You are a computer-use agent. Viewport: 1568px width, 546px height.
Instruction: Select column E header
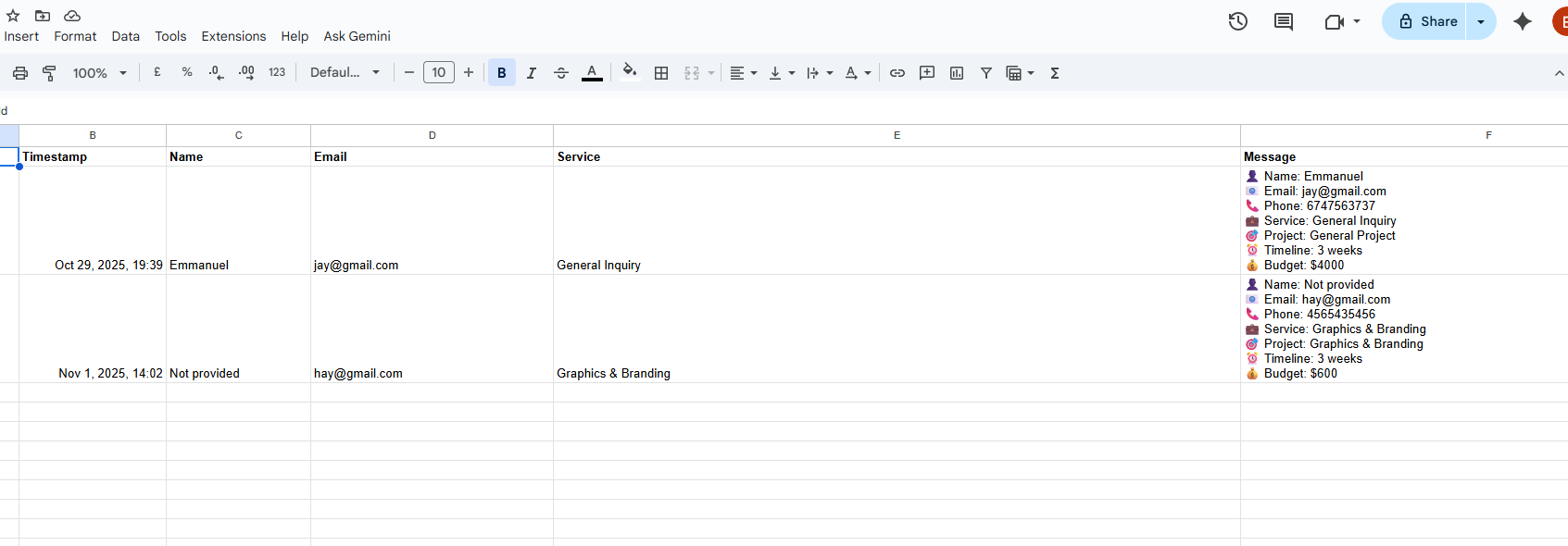click(897, 135)
